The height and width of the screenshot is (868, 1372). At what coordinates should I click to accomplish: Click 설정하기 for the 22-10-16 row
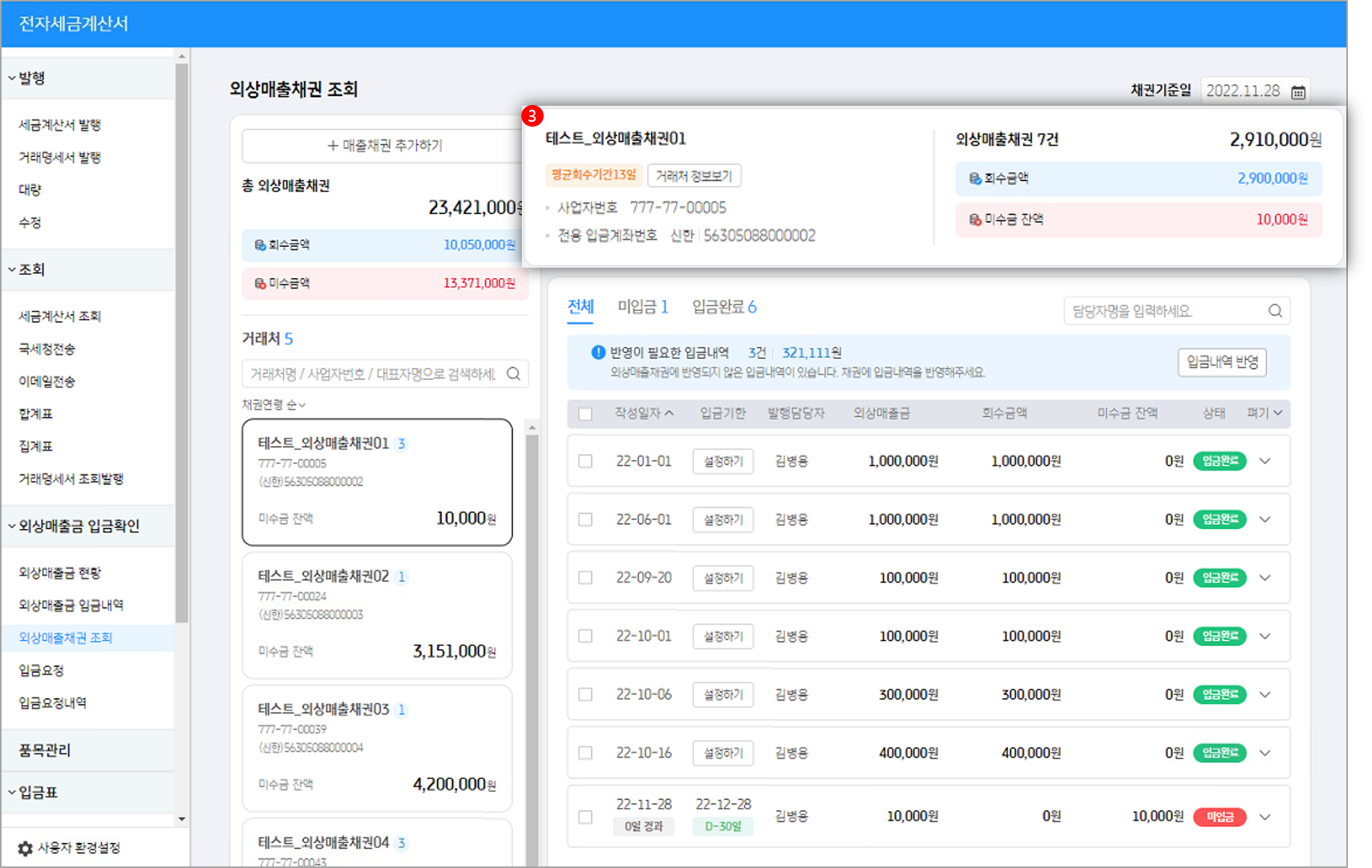[x=723, y=753]
